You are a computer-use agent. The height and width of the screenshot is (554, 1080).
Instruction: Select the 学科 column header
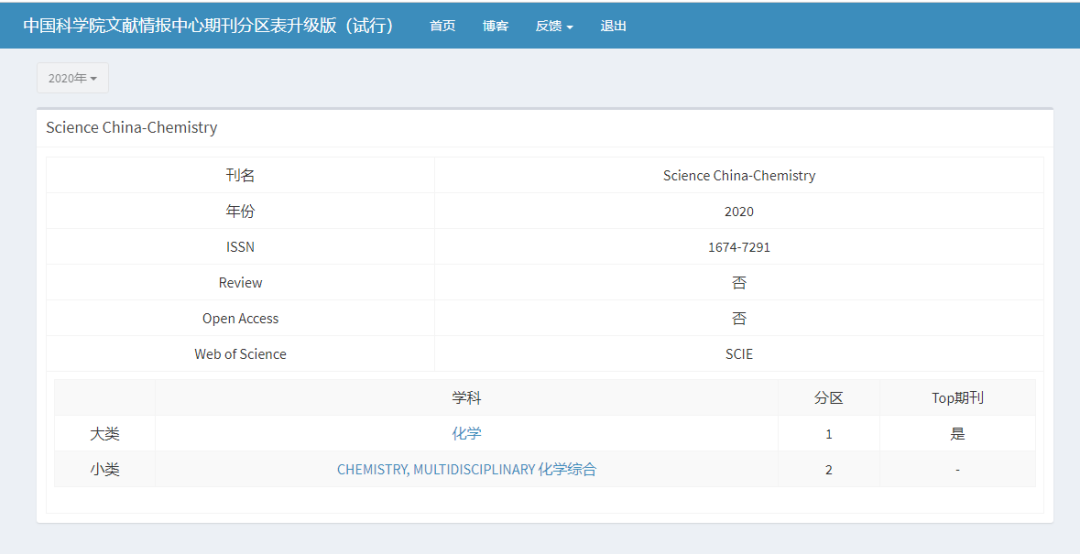pyautogui.click(x=466, y=398)
